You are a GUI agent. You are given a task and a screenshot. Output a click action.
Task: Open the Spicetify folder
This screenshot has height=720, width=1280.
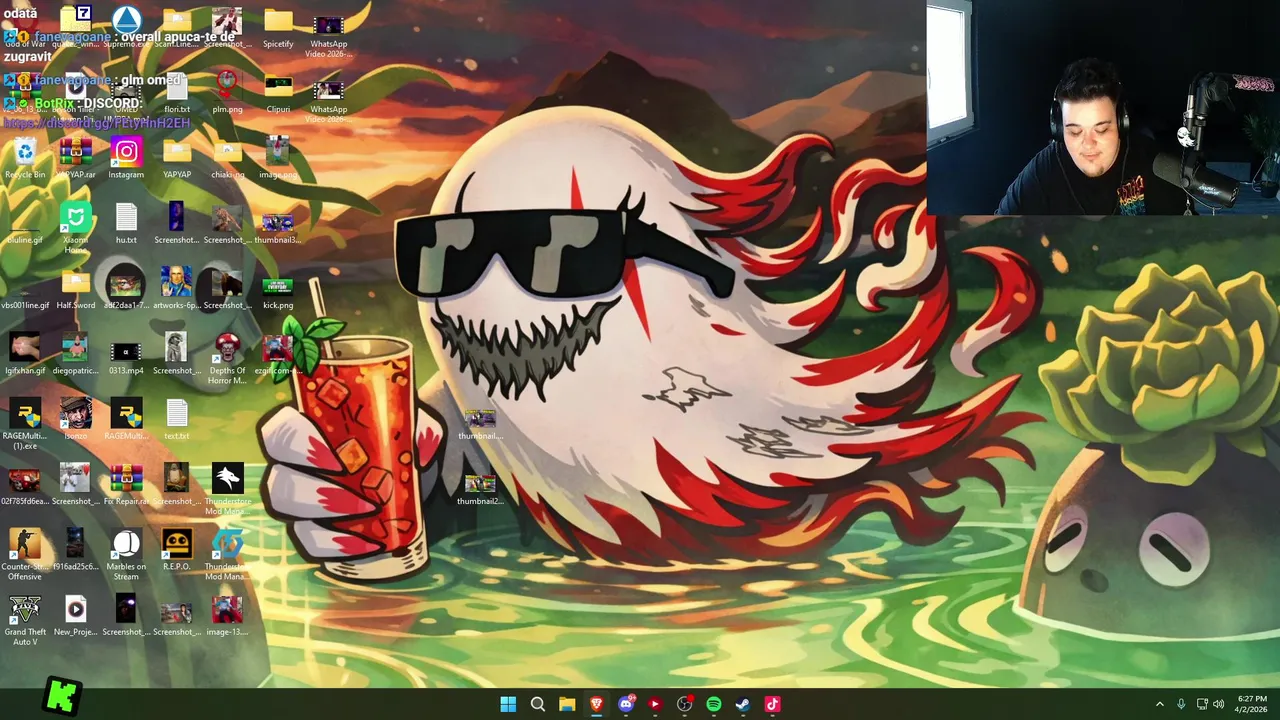point(278,27)
